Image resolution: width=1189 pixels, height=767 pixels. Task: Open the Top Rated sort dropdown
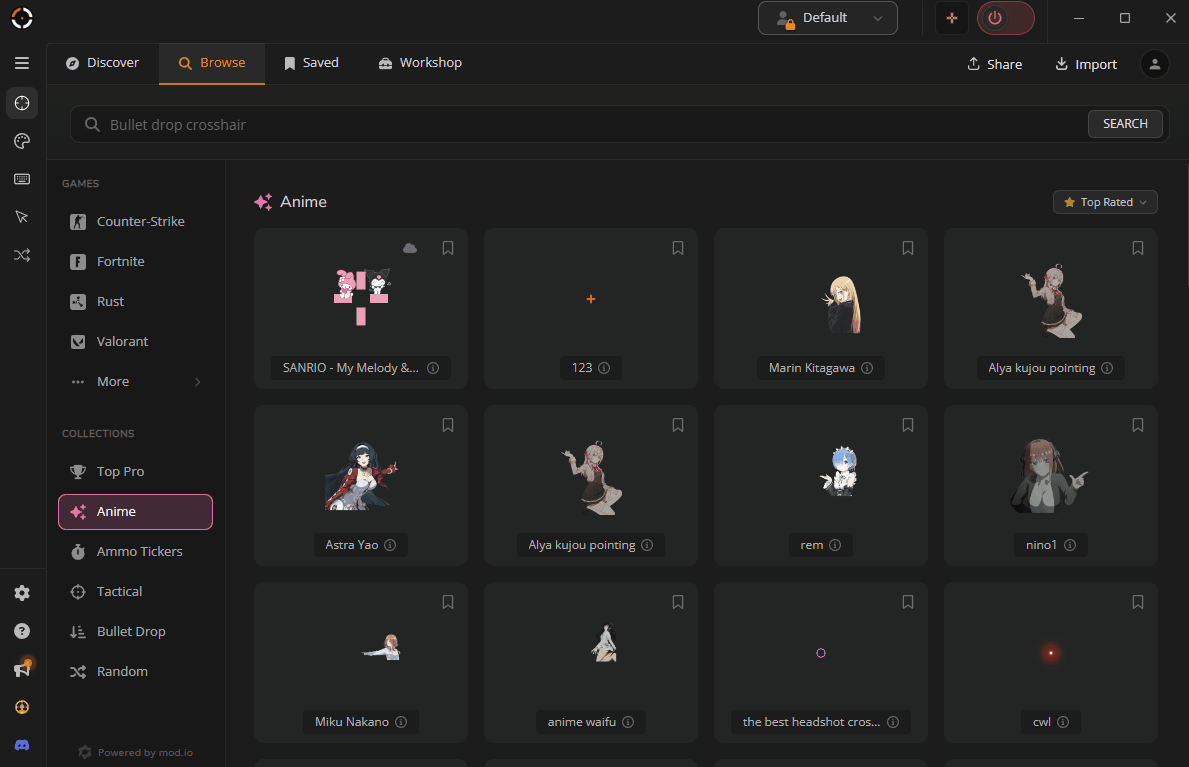point(1105,203)
